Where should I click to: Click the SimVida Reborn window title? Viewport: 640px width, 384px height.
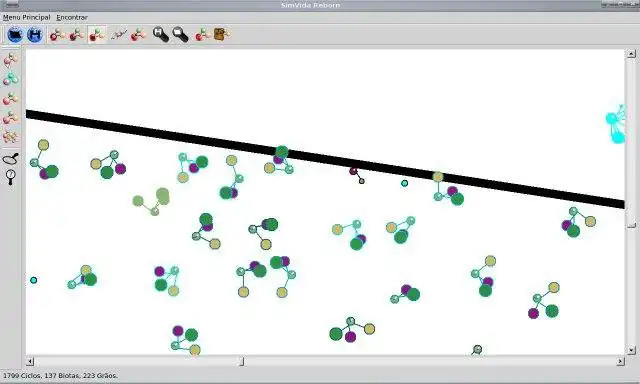click(311, 5)
